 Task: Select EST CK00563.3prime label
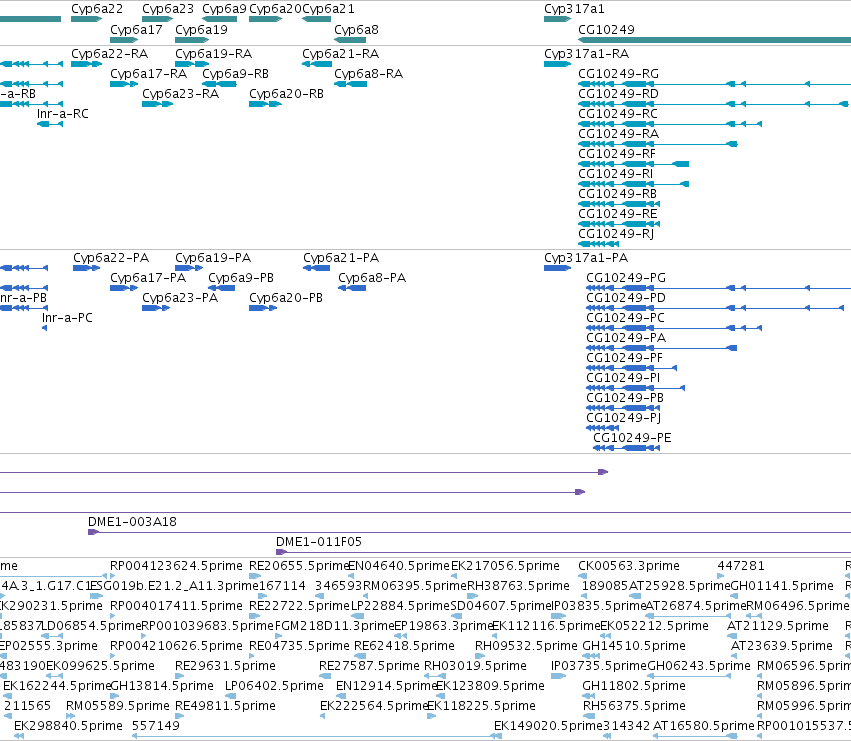coord(628,566)
